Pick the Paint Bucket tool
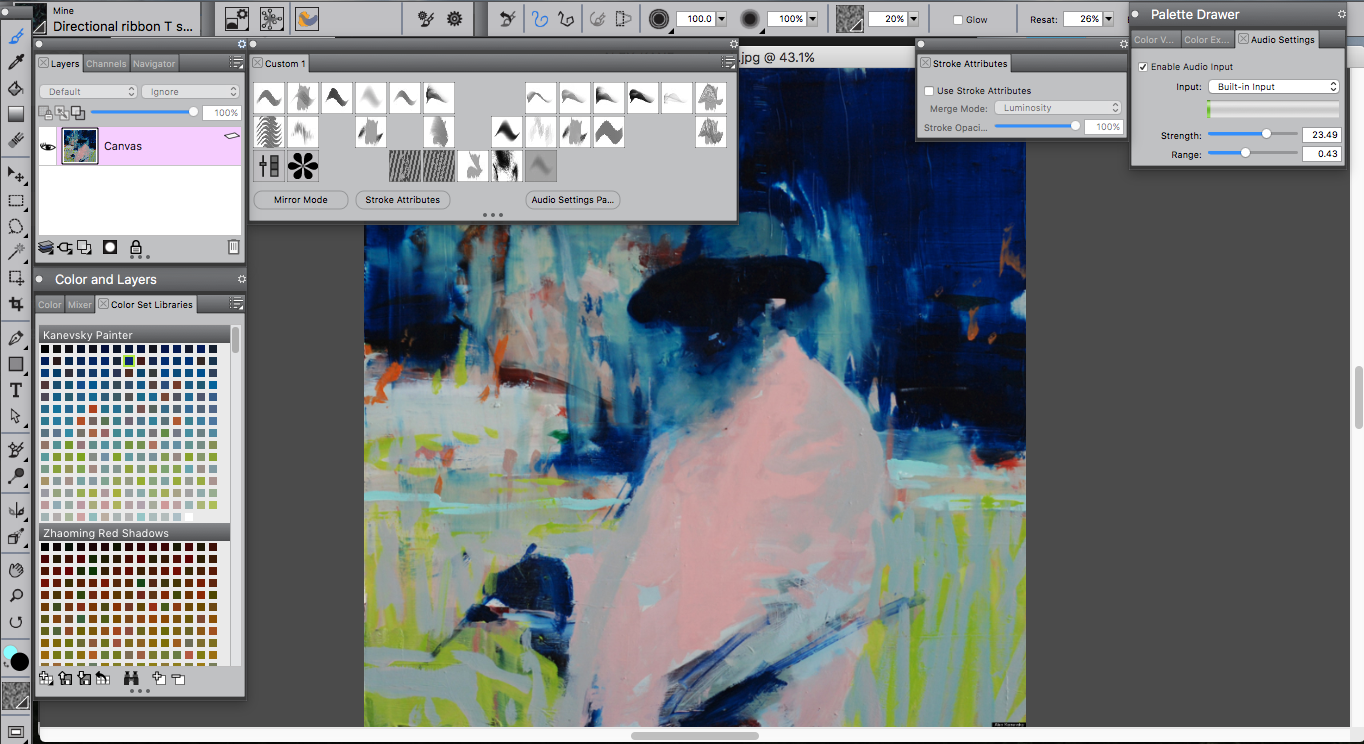 (16, 89)
